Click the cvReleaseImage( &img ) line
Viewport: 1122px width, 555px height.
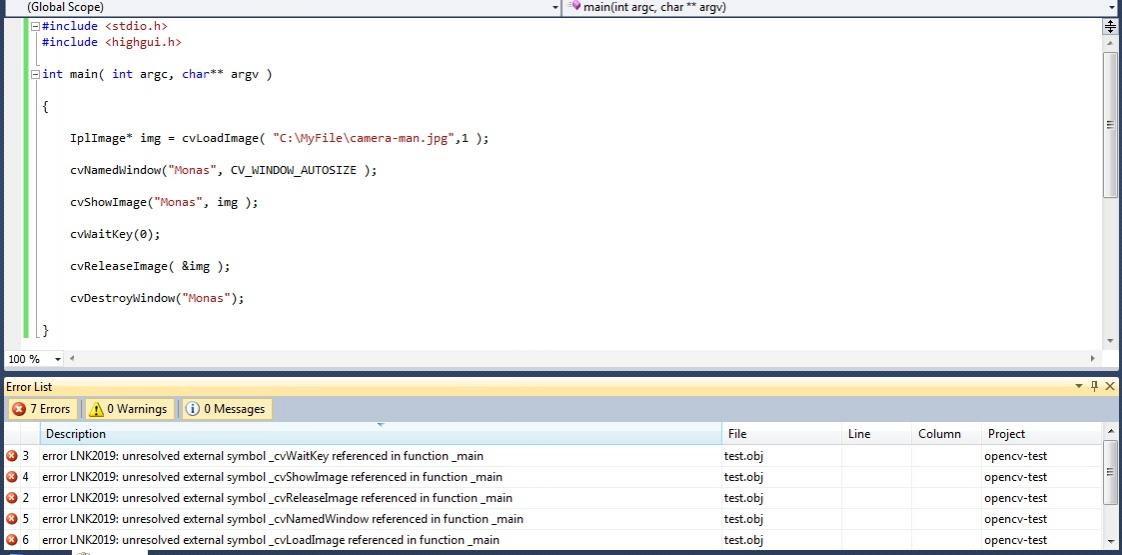click(x=150, y=266)
